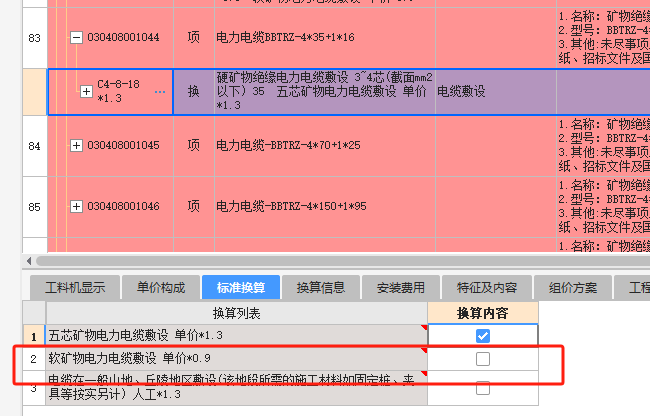Select conversion row 软矿物电力电缆敷设 单价*0.9

tap(236, 359)
